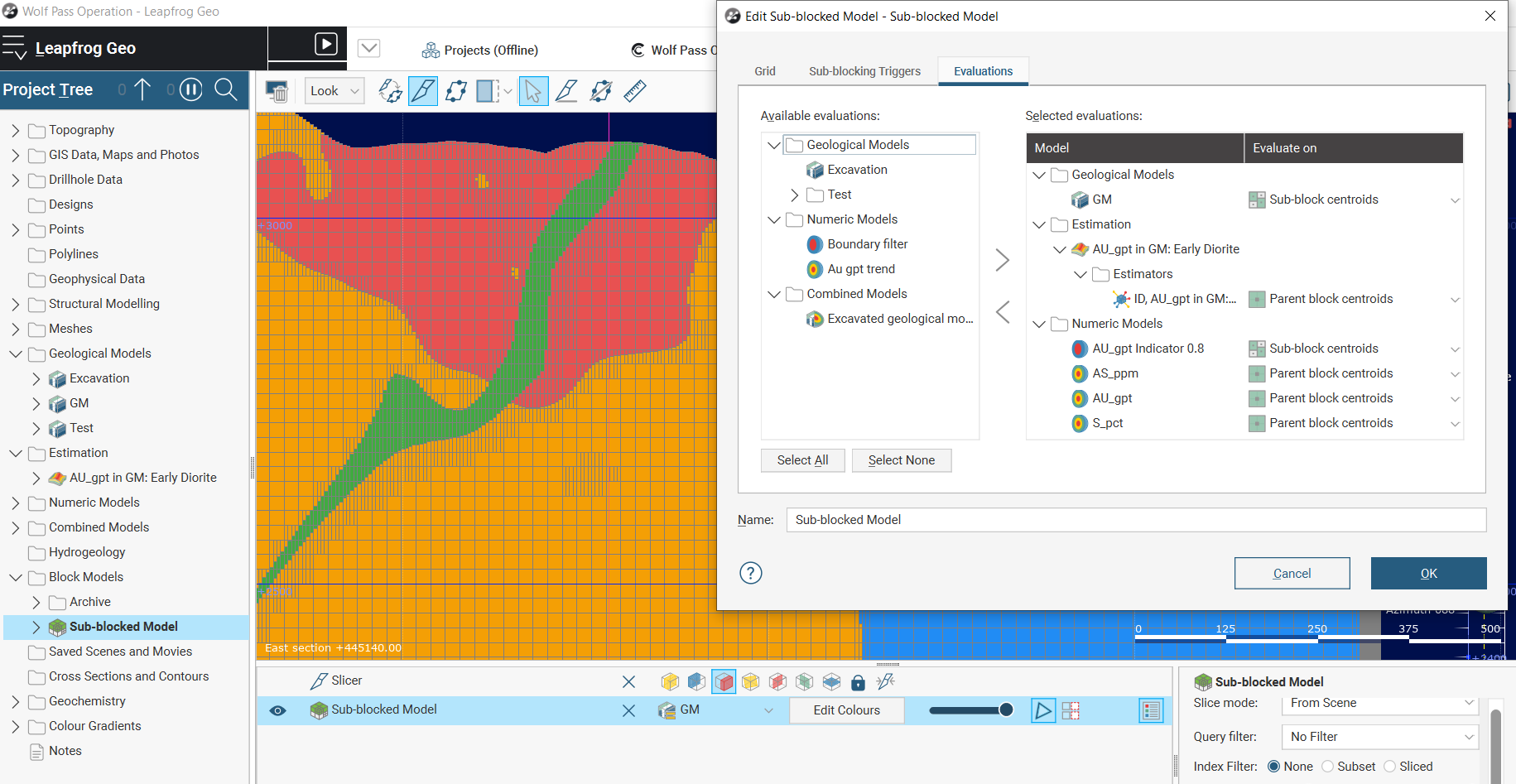Click the draw plane line icon

(x=601, y=91)
